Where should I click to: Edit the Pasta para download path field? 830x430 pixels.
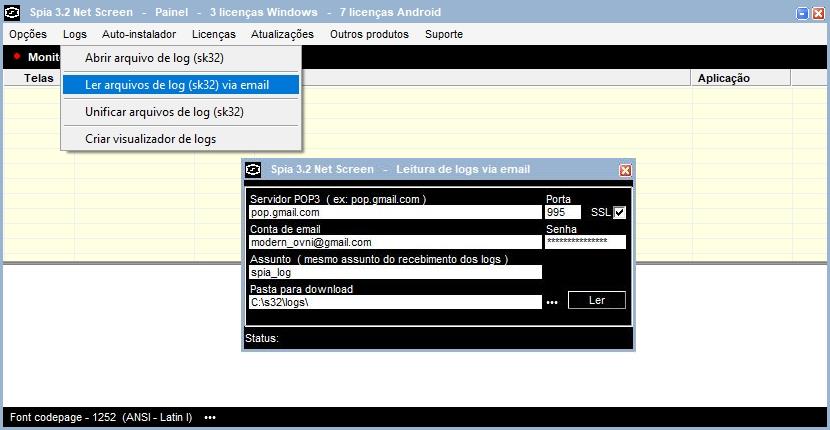pyautogui.click(x=395, y=302)
